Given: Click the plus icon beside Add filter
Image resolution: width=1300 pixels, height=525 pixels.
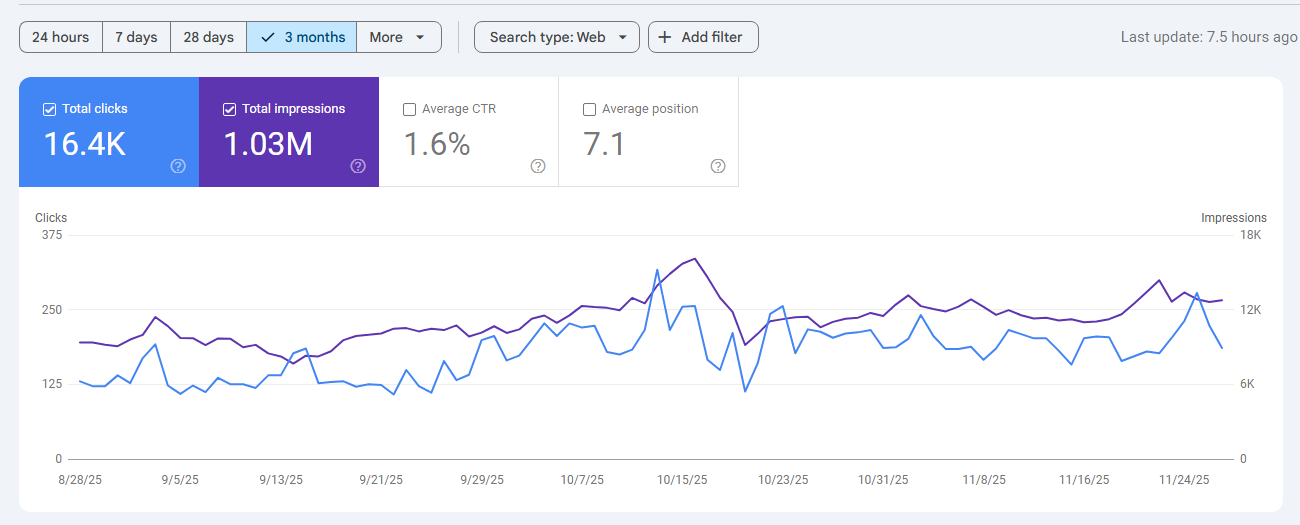Looking at the screenshot, I should (x=665, y=37).
